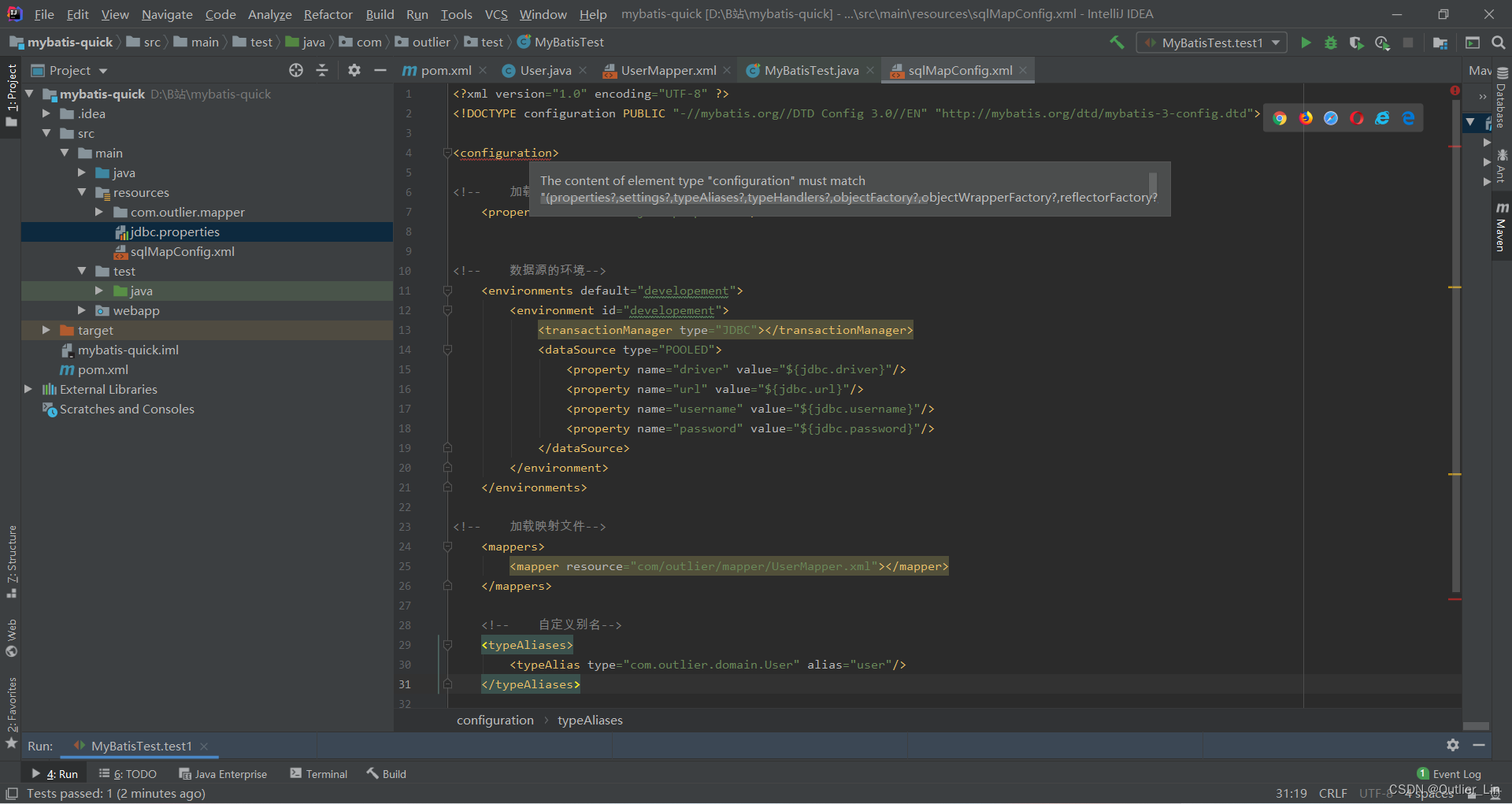1512x804 pixels.
Task: Click the Stop process button
Action: (x=1408, y=43)
